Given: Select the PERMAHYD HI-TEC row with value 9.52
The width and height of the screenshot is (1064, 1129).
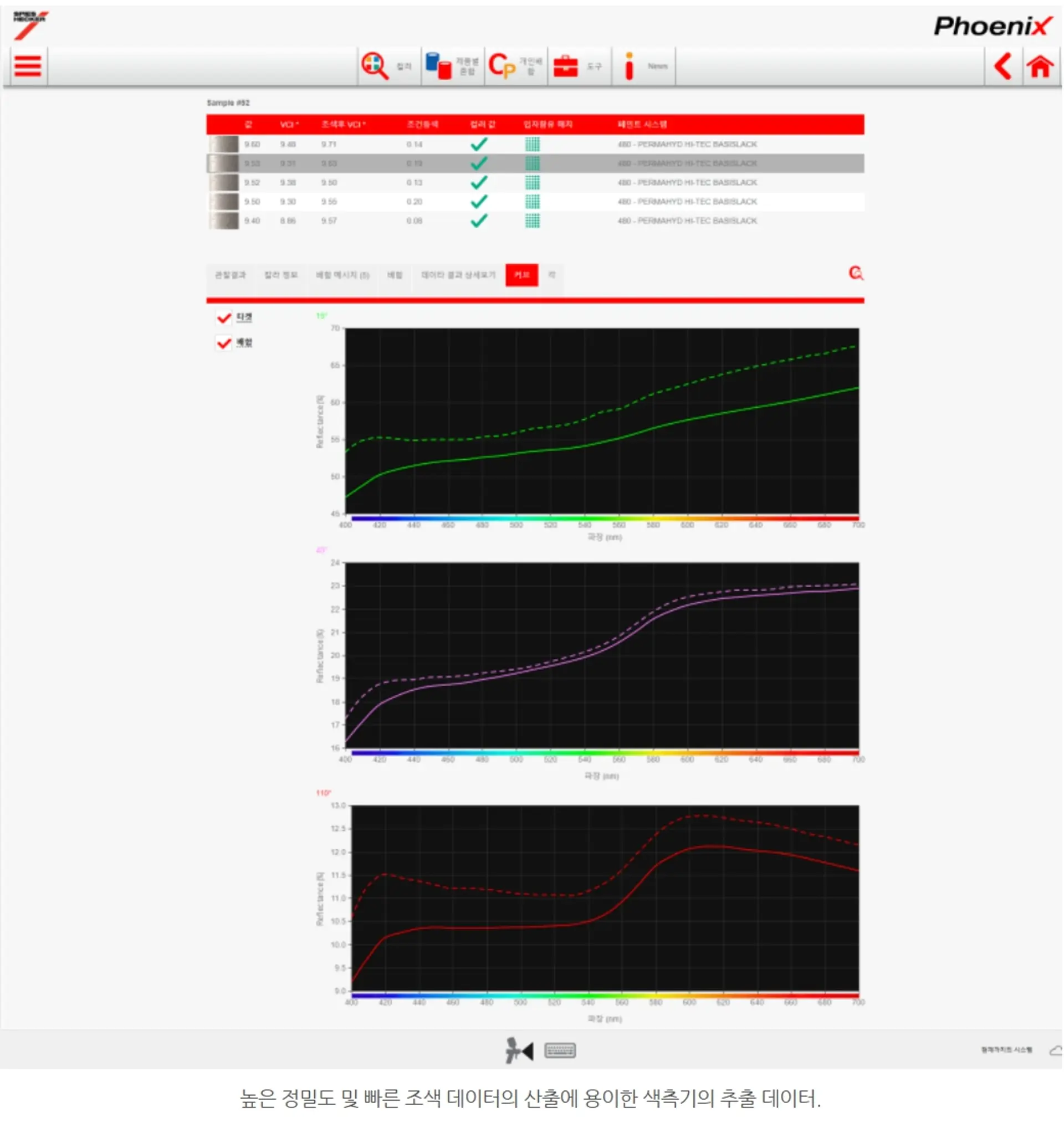Looking at the screenshot, I should pyautogui.click(x=535, y=182).
